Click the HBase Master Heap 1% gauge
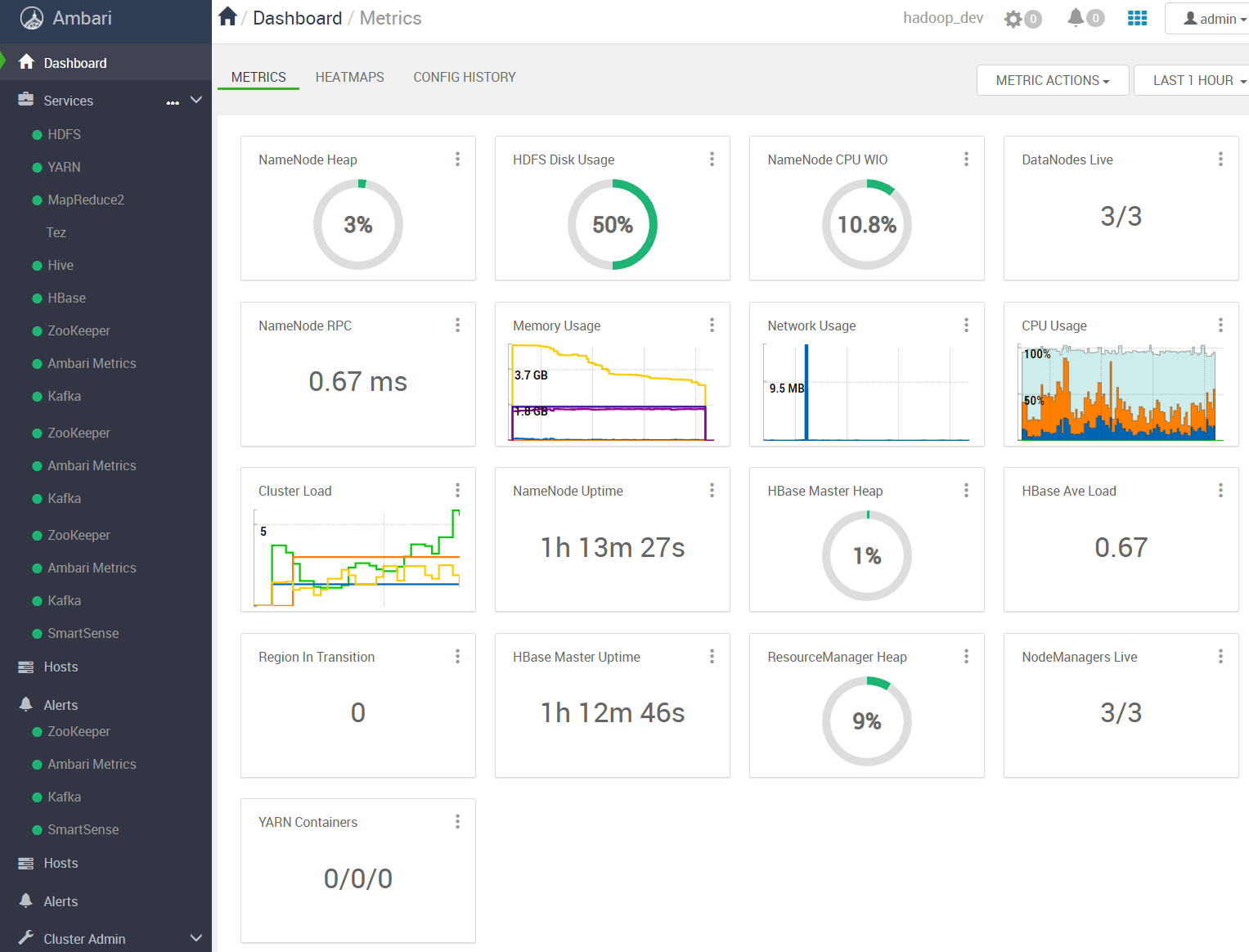This screenshot has height=952, width=1249. point(867,556)
